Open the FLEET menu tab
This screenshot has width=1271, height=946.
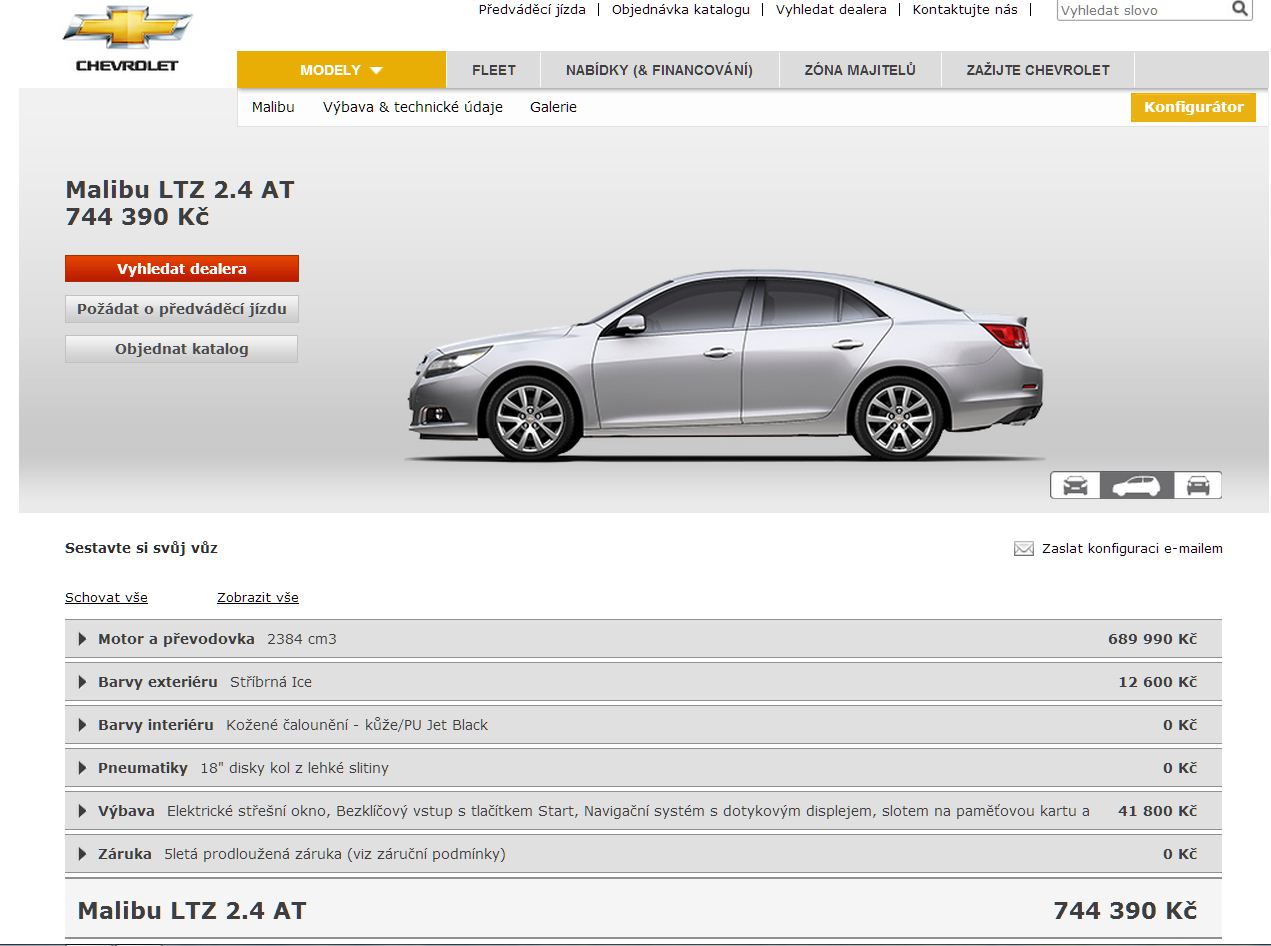(x=493, y=70)
